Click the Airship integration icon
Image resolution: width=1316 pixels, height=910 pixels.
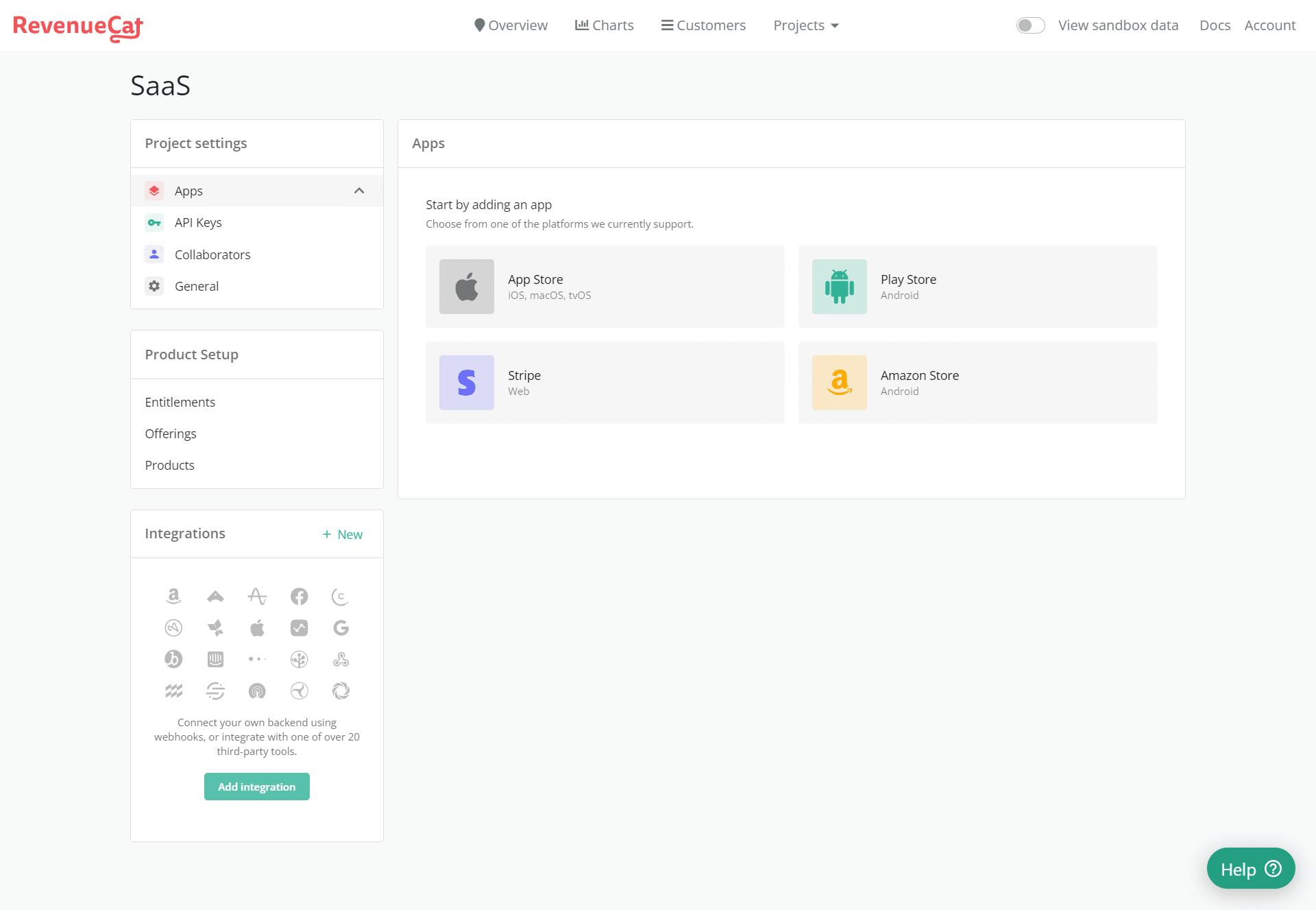[215, 597]
